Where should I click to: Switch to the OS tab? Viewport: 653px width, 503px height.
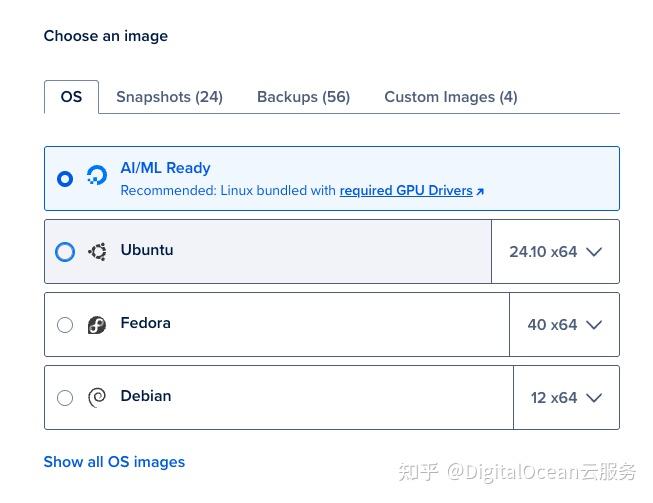71,97
